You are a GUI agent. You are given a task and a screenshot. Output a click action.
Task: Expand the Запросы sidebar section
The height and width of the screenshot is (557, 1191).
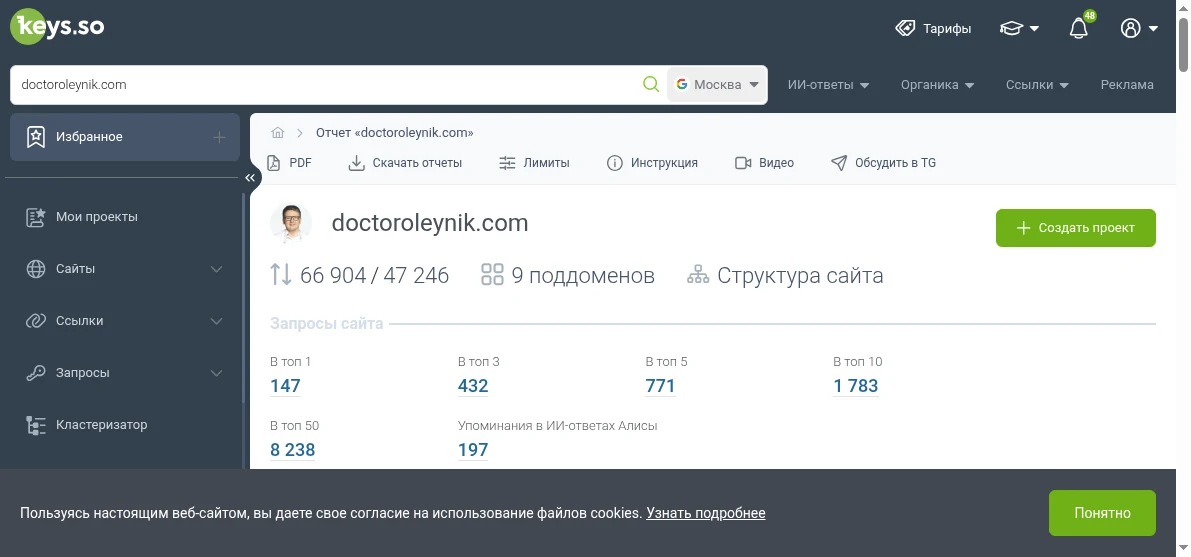point(124,373)
